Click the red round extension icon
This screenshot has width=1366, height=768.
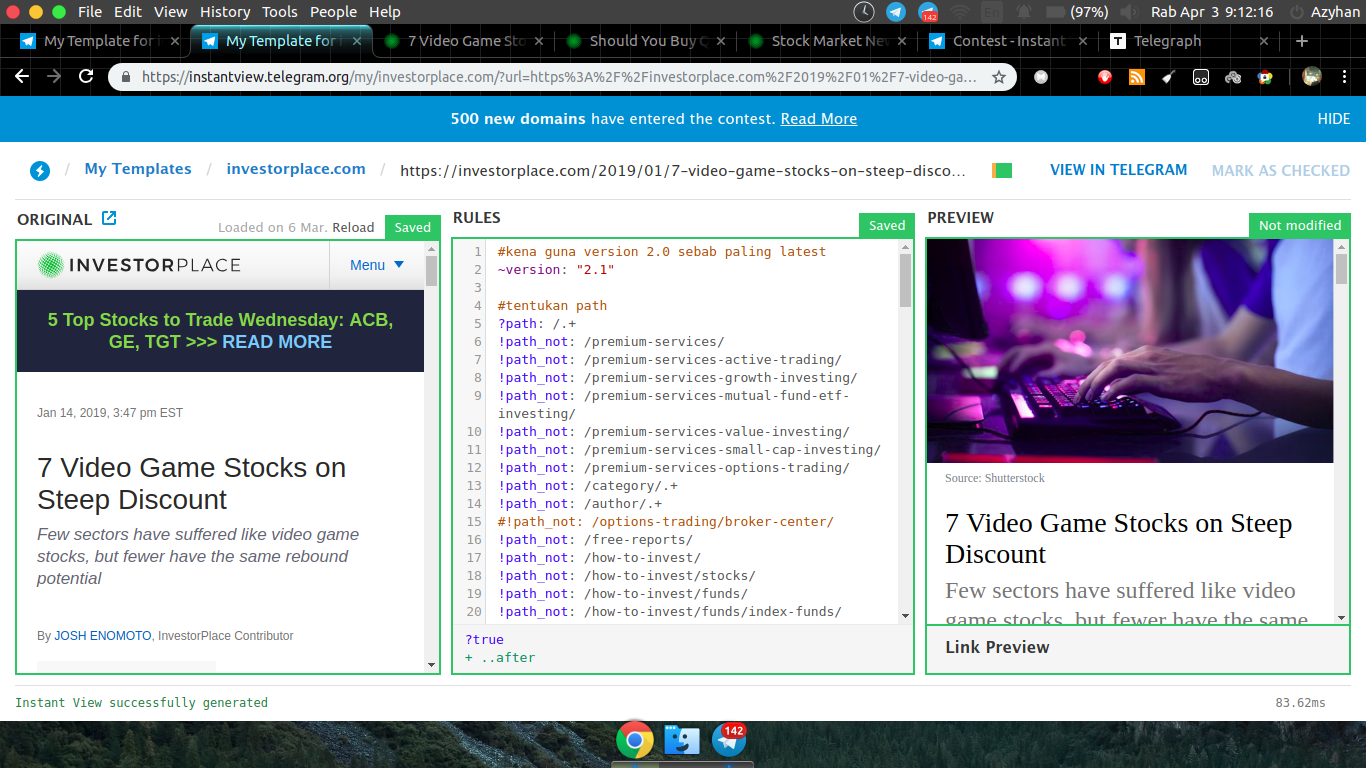1104,77
